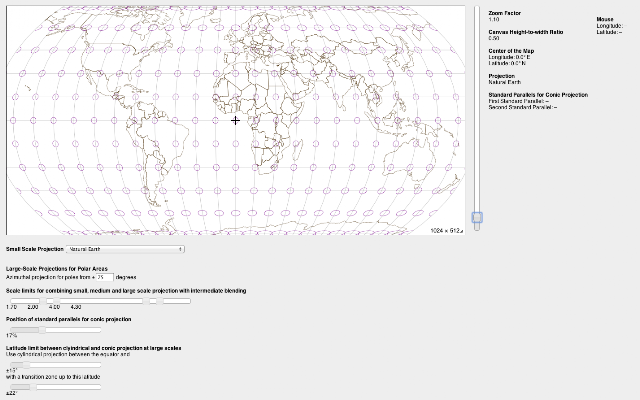
Task: Select the fourth scale limit slider thumb
Action: click(x=160, y=301)
